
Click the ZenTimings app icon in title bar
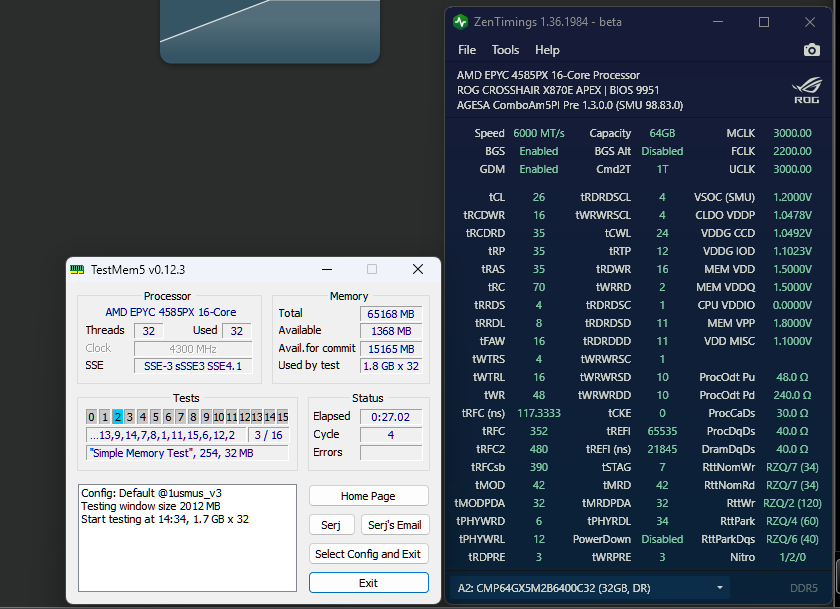pos(460,22)
